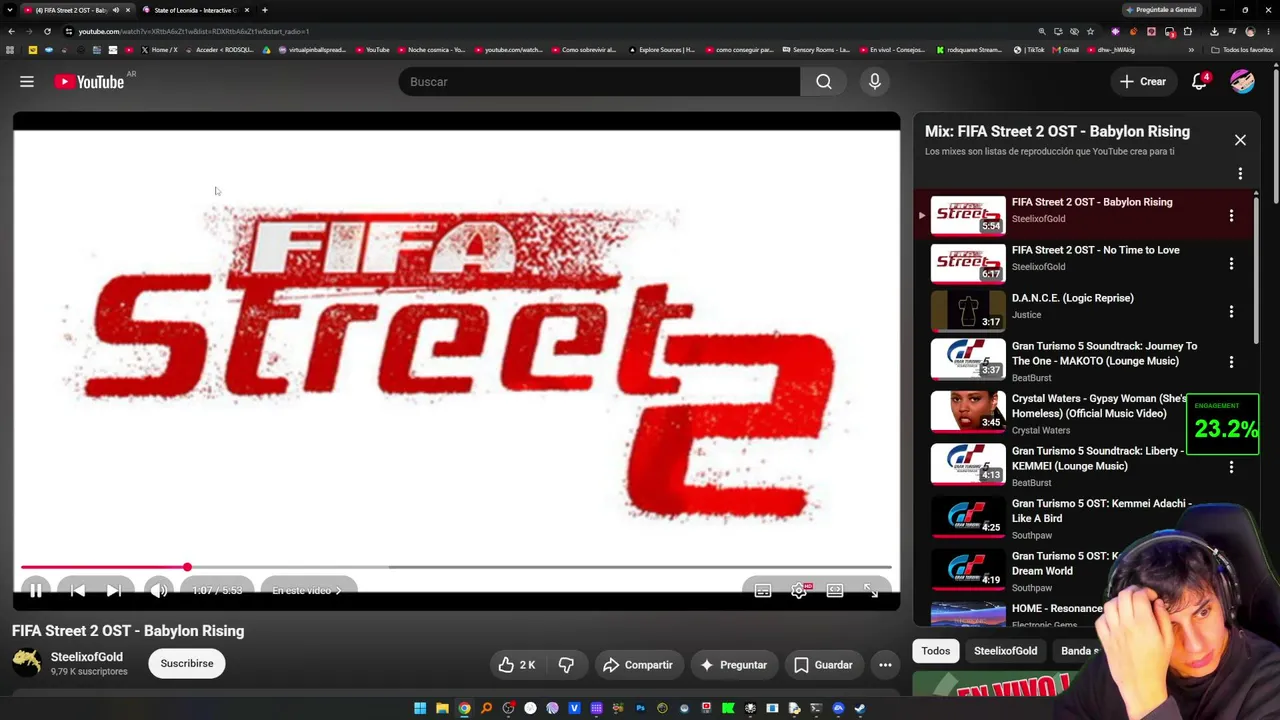Toggle subtitles on the player
1280x720 pixels.
coord(763,591)
